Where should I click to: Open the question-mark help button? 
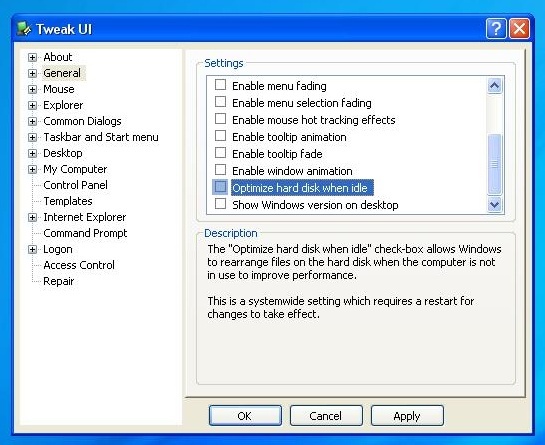click(496, 29)
